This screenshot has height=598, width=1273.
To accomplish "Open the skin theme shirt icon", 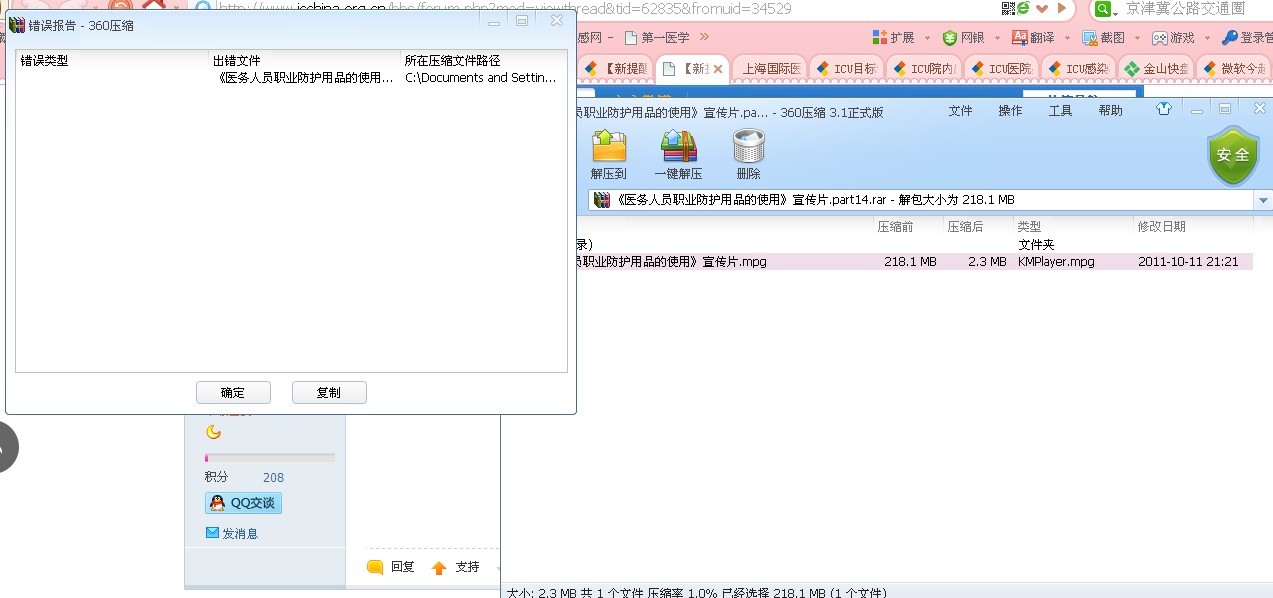I will [1164, 110].
